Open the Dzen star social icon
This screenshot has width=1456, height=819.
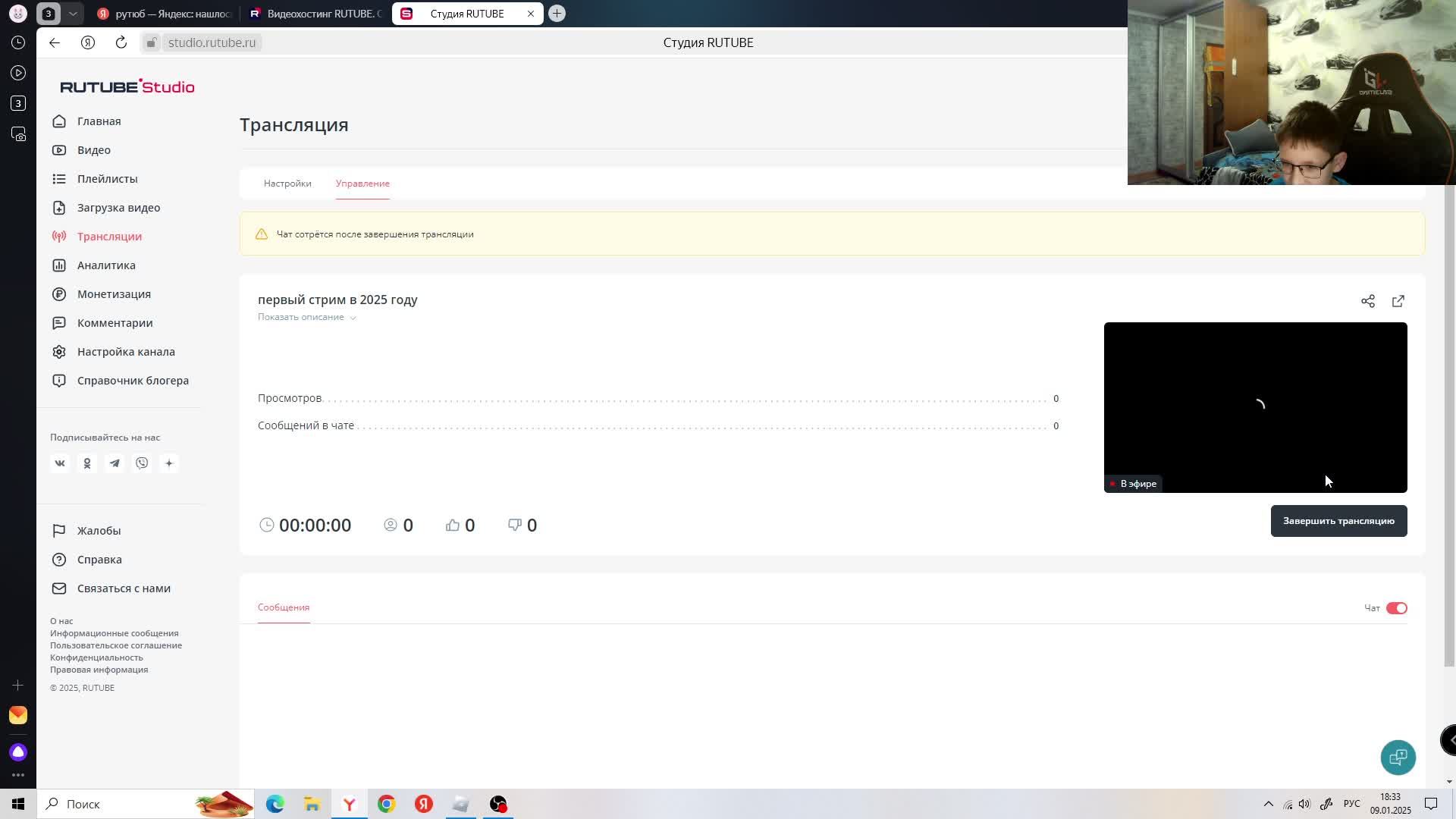(x=169, y=463)
